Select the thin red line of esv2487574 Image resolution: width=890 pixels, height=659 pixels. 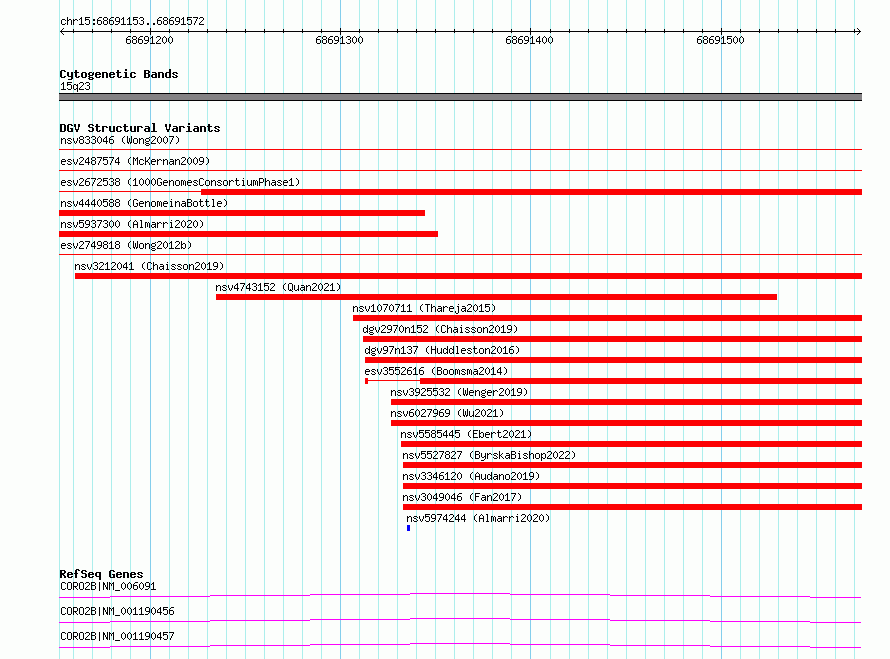(460, 171)
